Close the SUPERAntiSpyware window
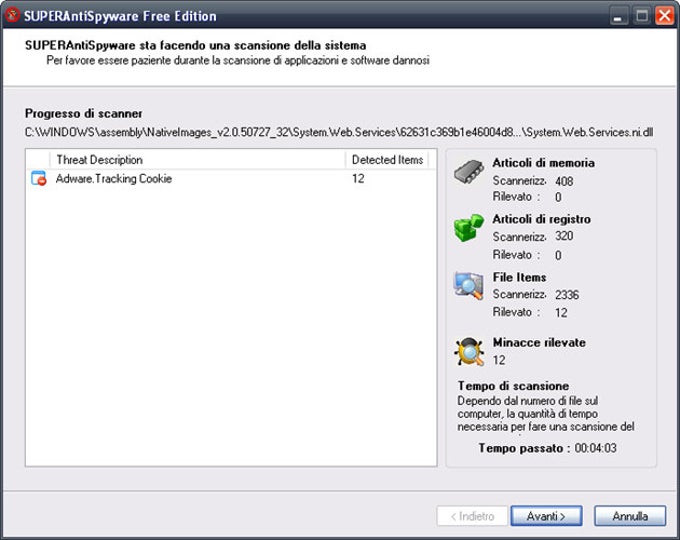 [x=665, y=16]
